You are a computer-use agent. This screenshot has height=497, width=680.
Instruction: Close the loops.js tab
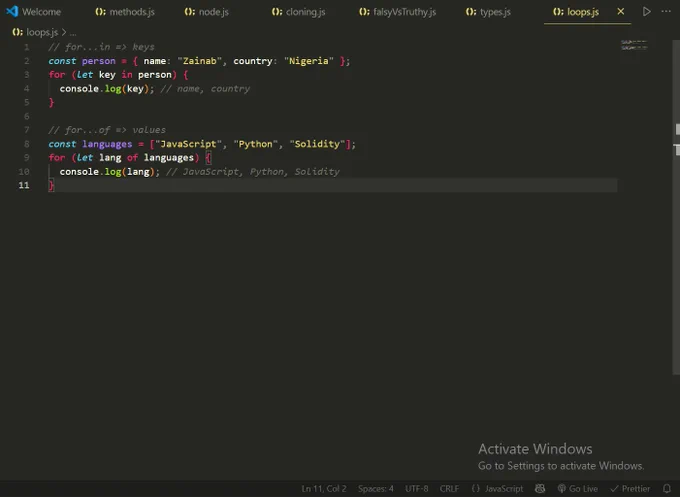pyautogui.click(x=621, y=12)
